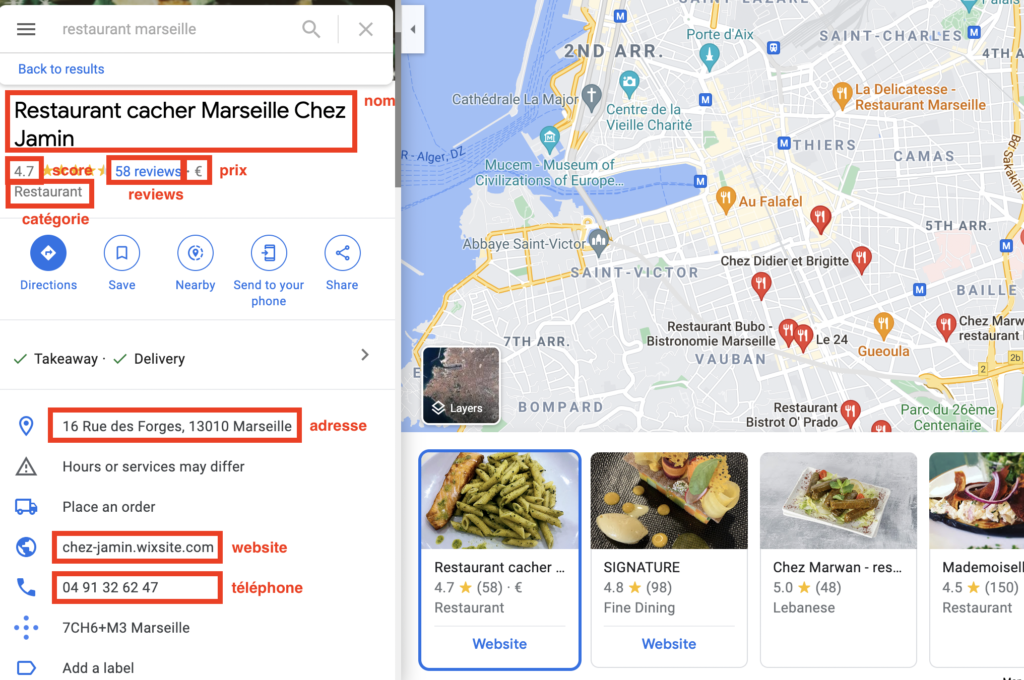The width and height of the screenshot is (1024, 680).
Task: Open the 58 reviews link
Action: [148, 171]
